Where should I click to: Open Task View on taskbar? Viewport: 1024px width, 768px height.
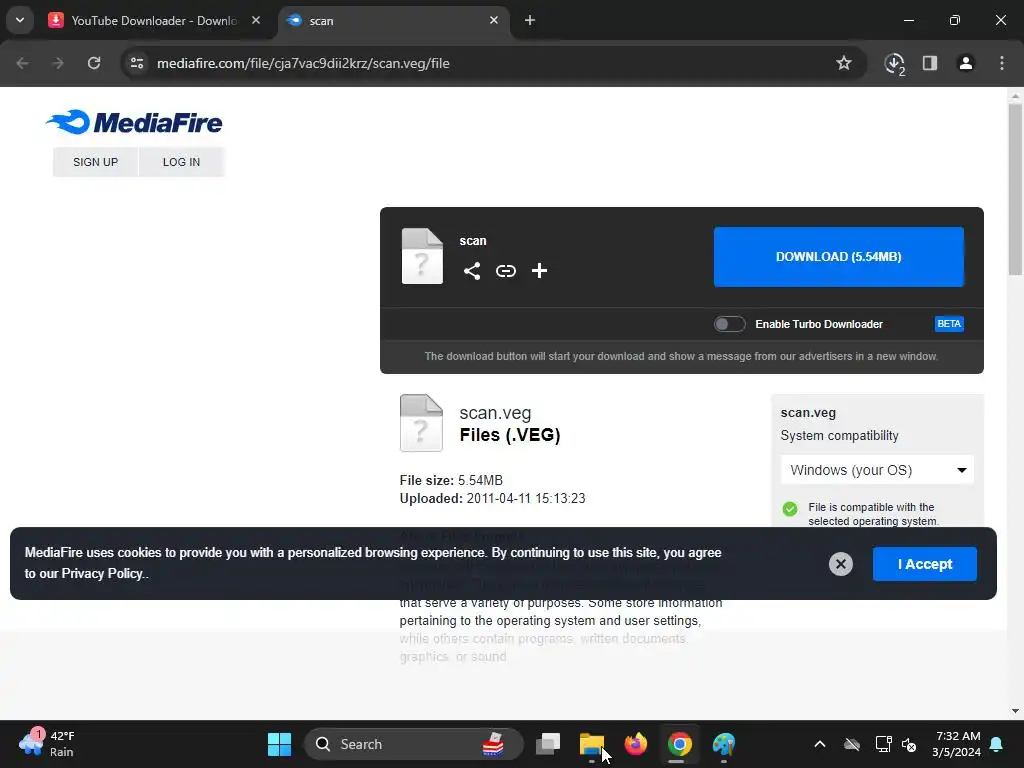pyautogui.click(x=548, y=744)
